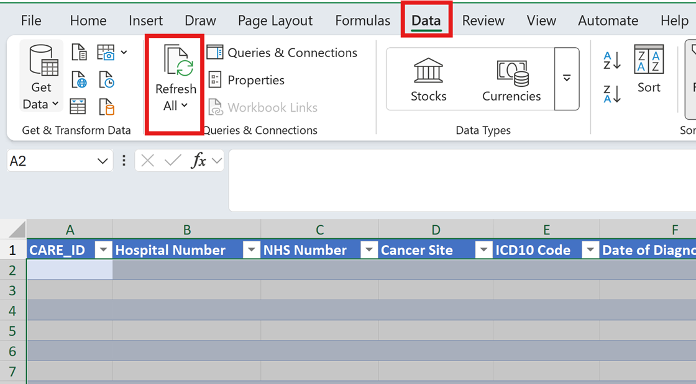Click the Queries & Connections text button
The image size is (696, 384).
292,52
